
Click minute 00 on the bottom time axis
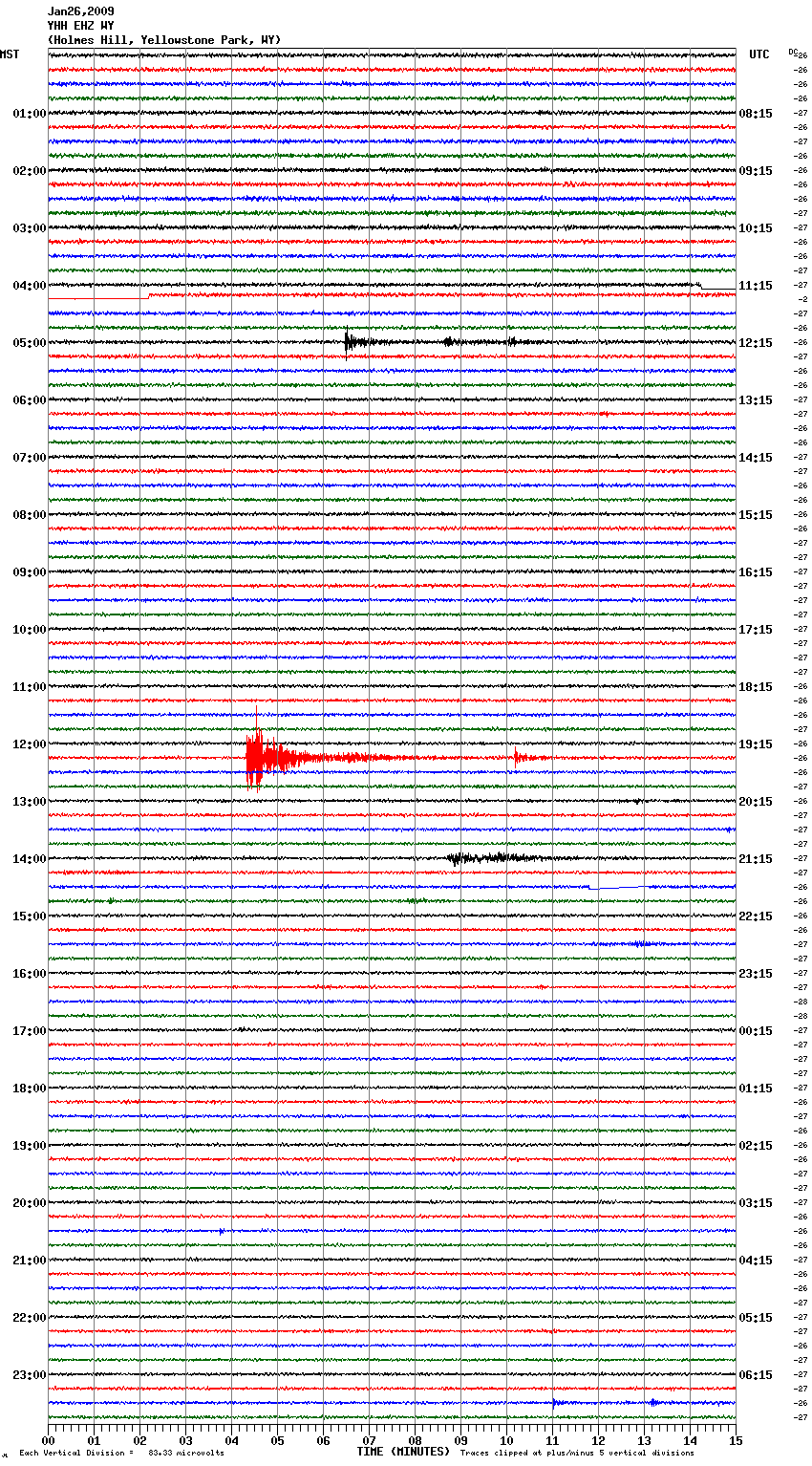click(49, 1440)
